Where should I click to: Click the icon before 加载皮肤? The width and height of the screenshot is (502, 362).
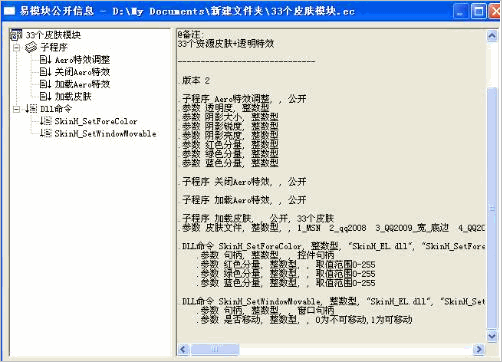pos(46,96)
